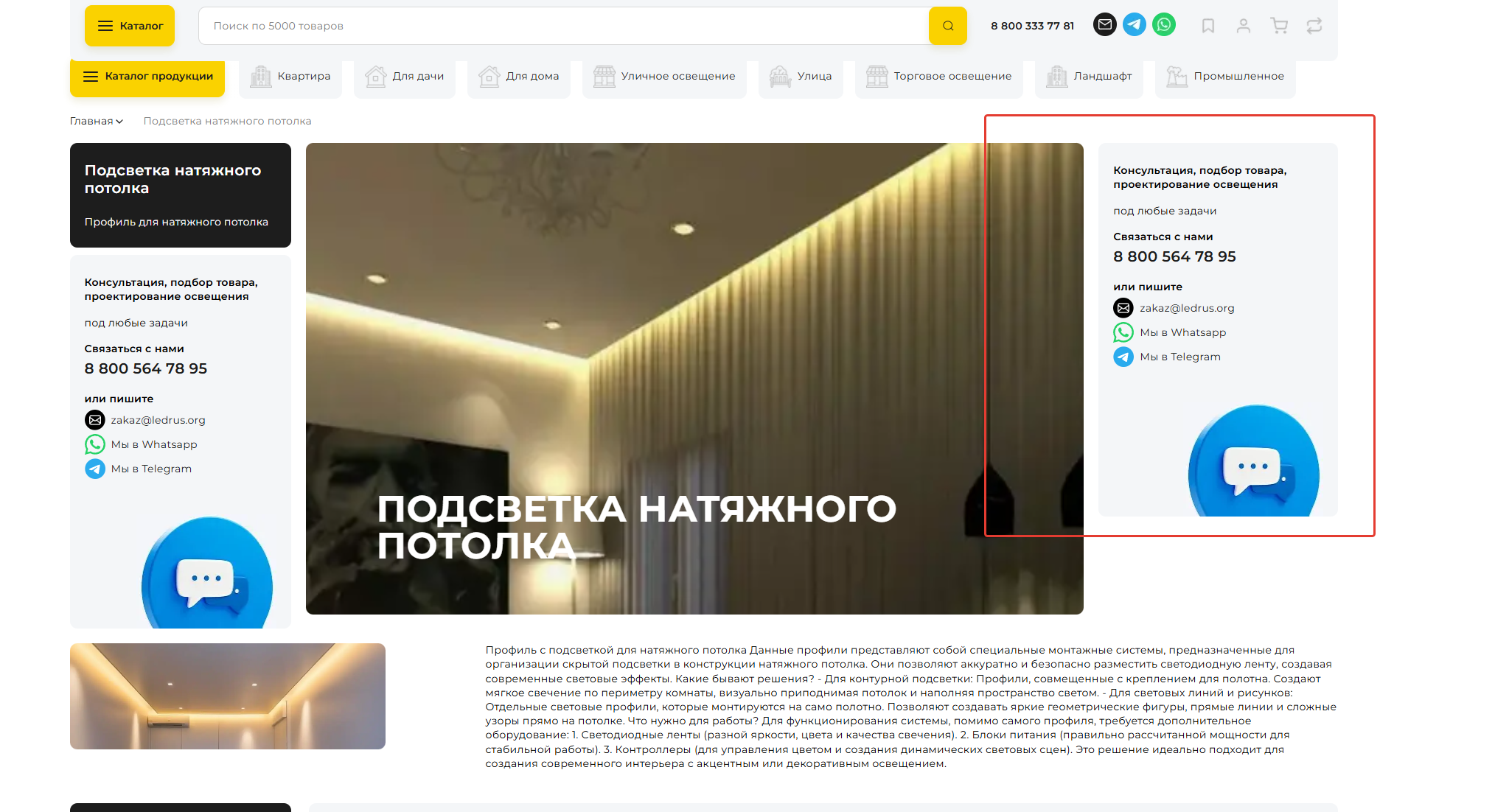Image resolution: width=1495 pixels, height=812 pixels.
Task: Open the yellow Каталог menu button
Action: pos(130,26)
